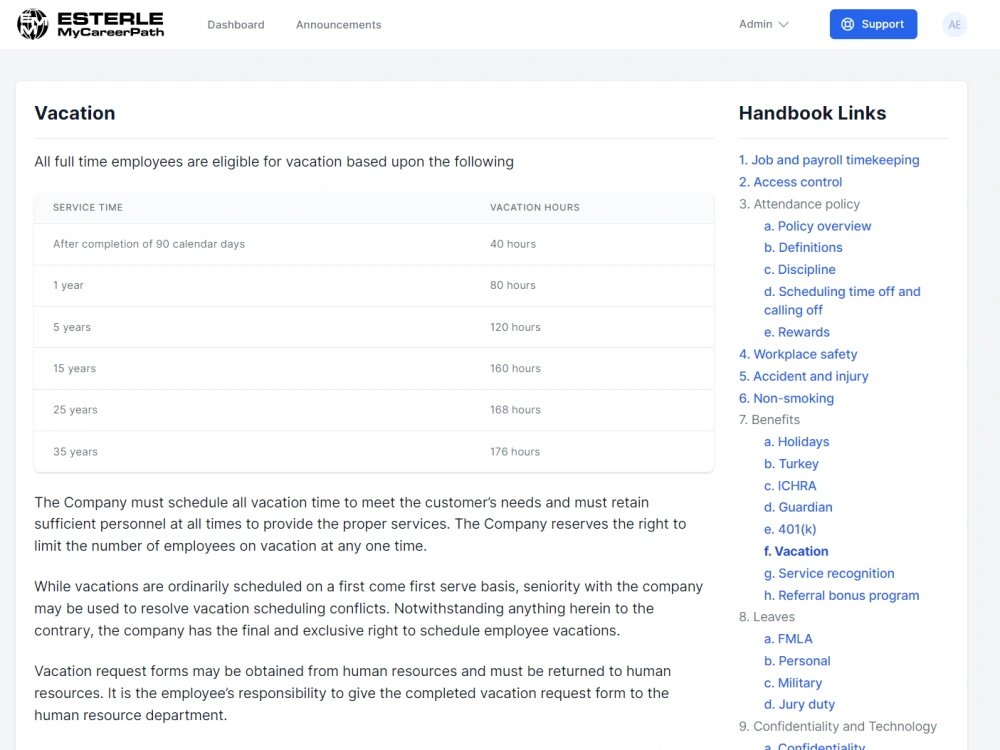Select the '1 year' table cell
Screen dimensions: 1000x750
click(x=68, y=285)
